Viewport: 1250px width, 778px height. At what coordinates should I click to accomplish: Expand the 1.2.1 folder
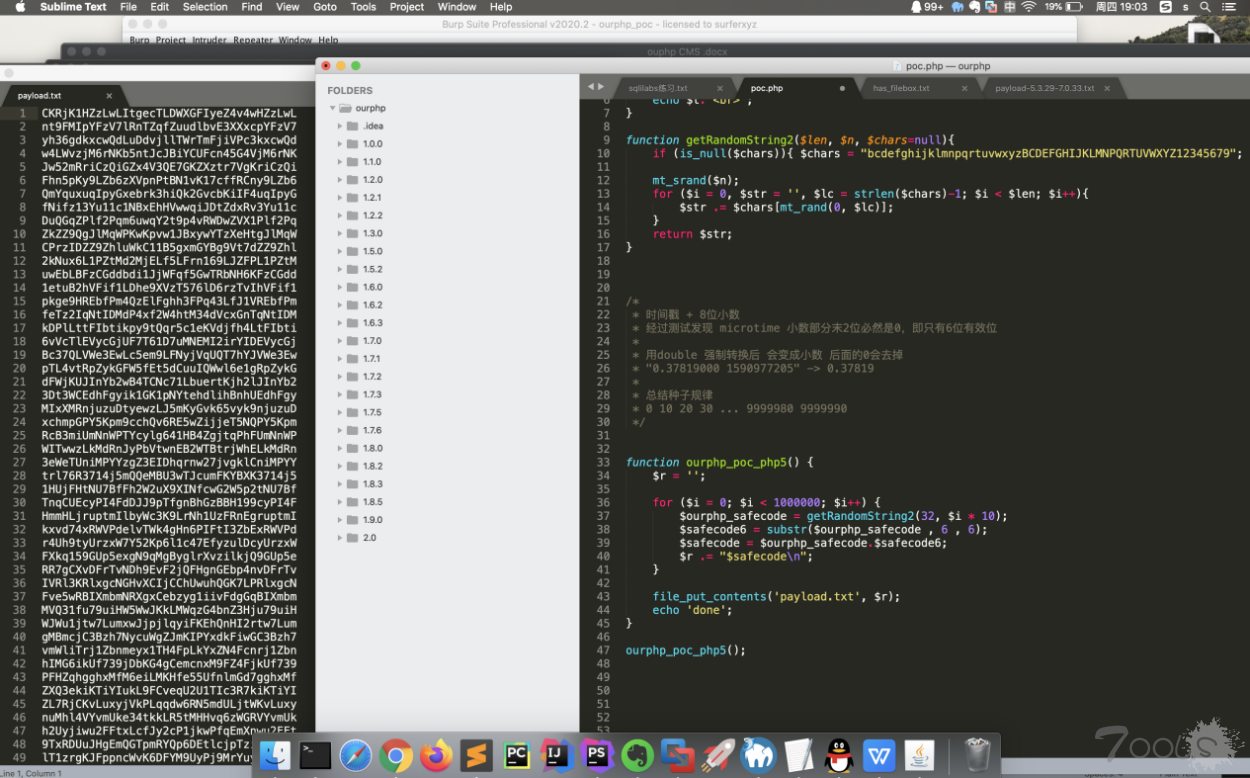pyautogui.click(x=340, y=197)
